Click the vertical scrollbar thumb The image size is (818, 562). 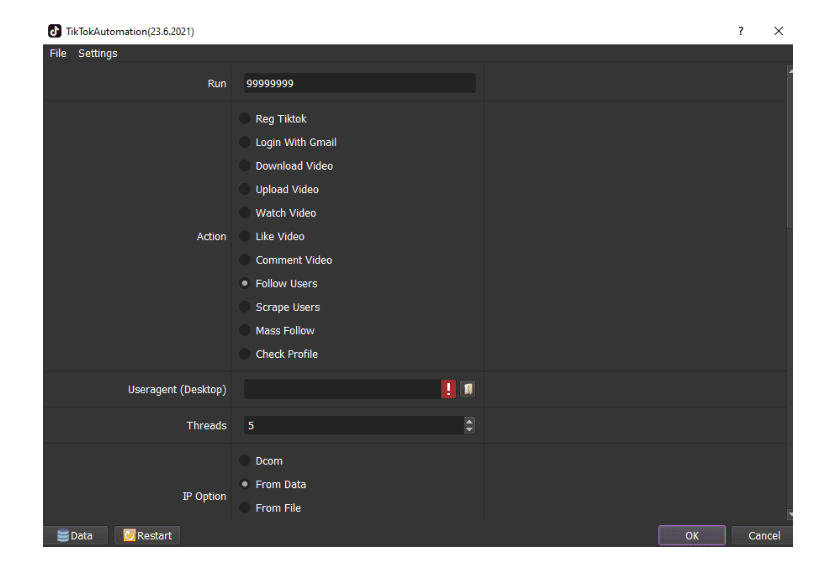point(790,151)
